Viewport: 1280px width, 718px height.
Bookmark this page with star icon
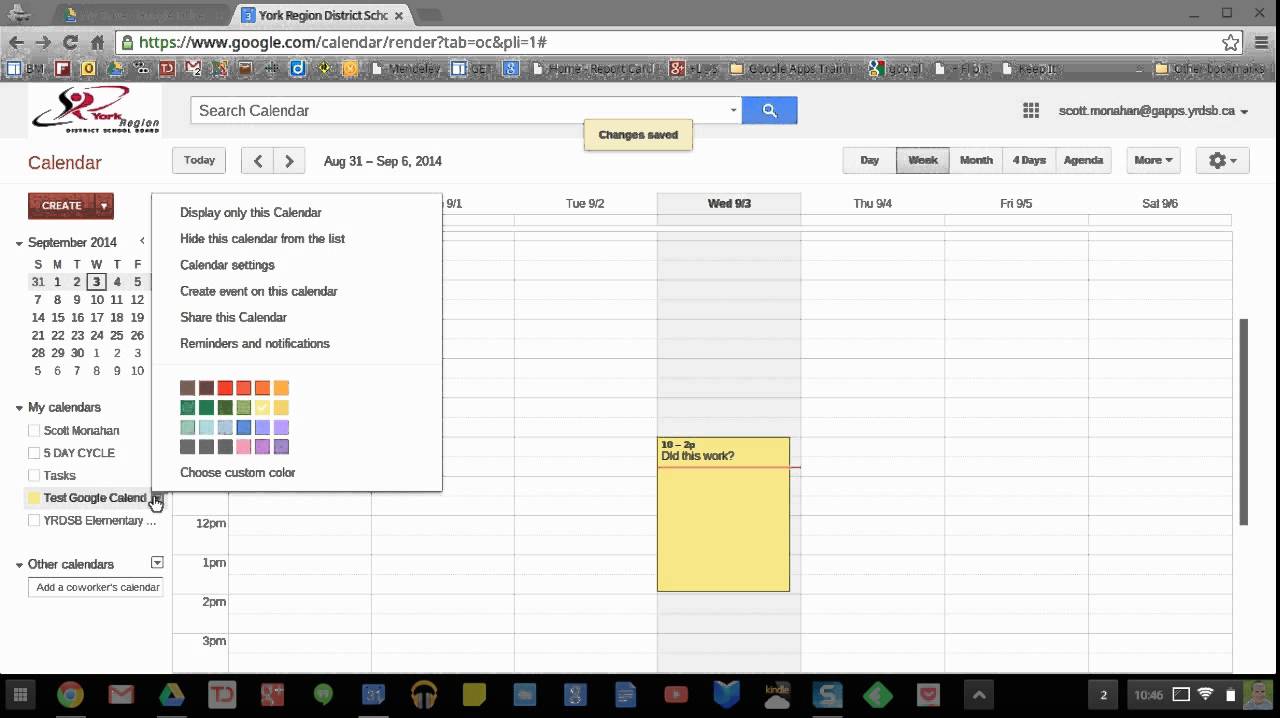point(1231,42)
